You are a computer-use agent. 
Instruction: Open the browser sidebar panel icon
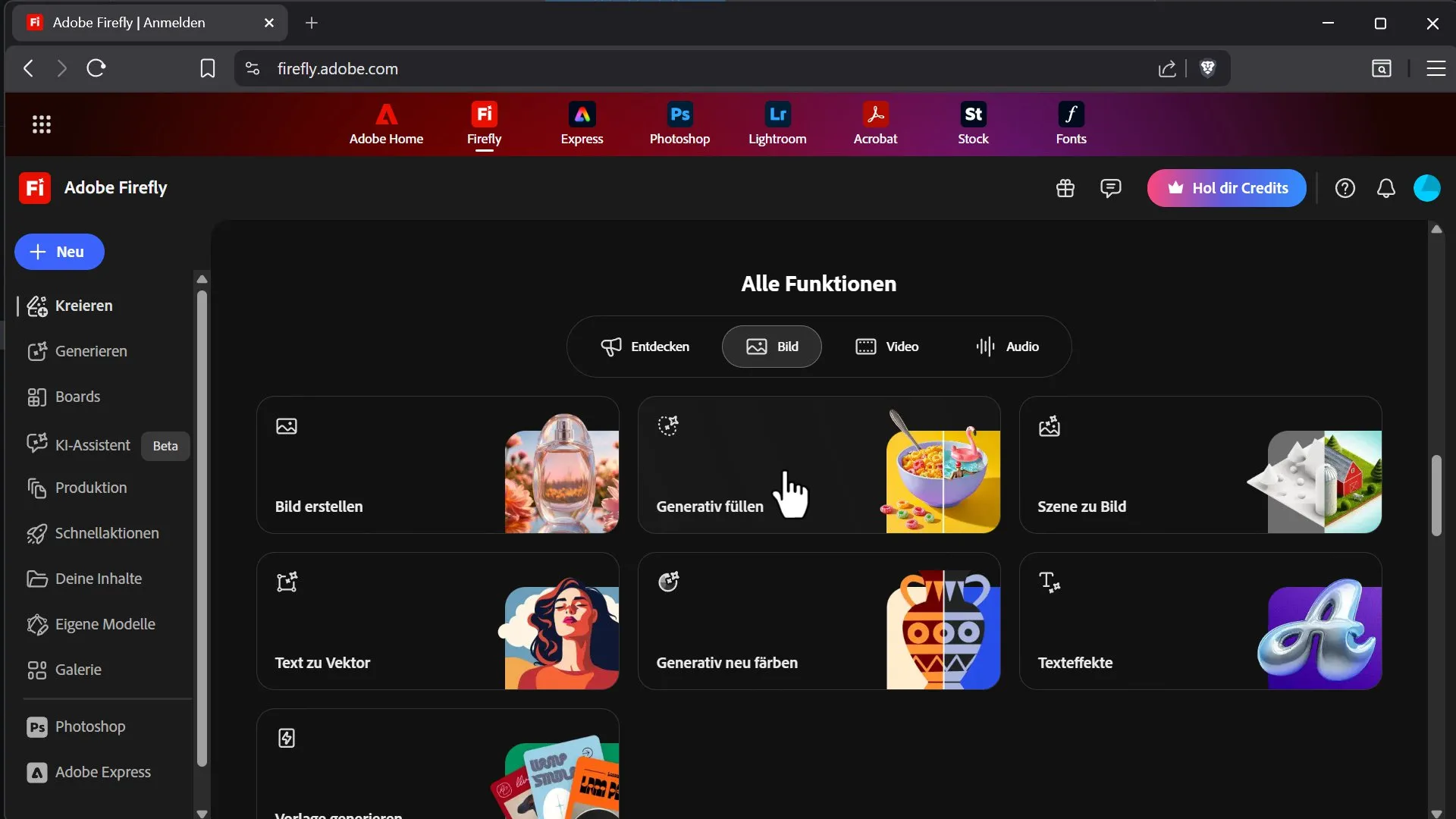(1382, 69)
